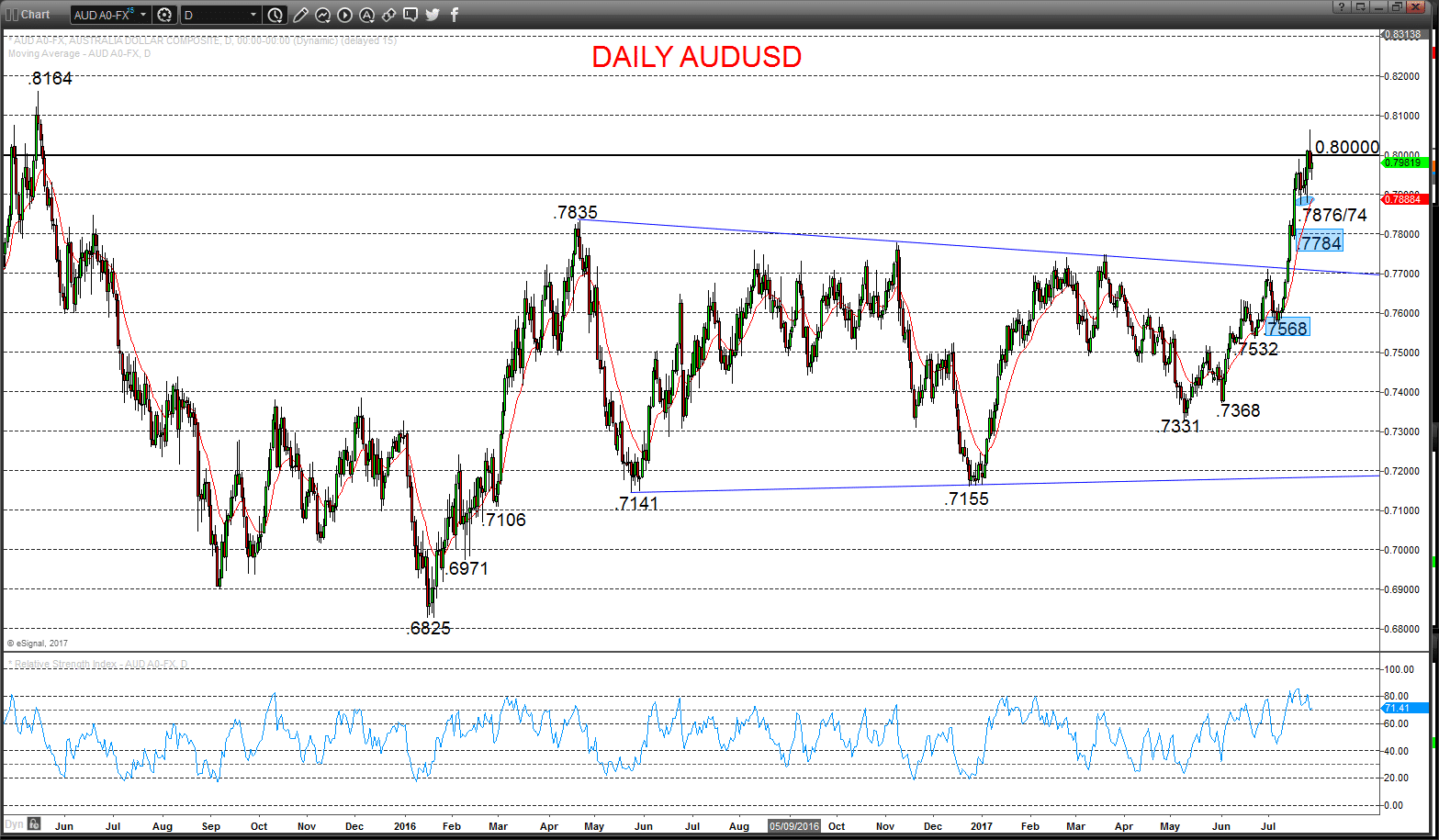The width and height of the screenshot is (1439, 840).
Task: Click the .7106 price annotation
Action: (504, 521)
